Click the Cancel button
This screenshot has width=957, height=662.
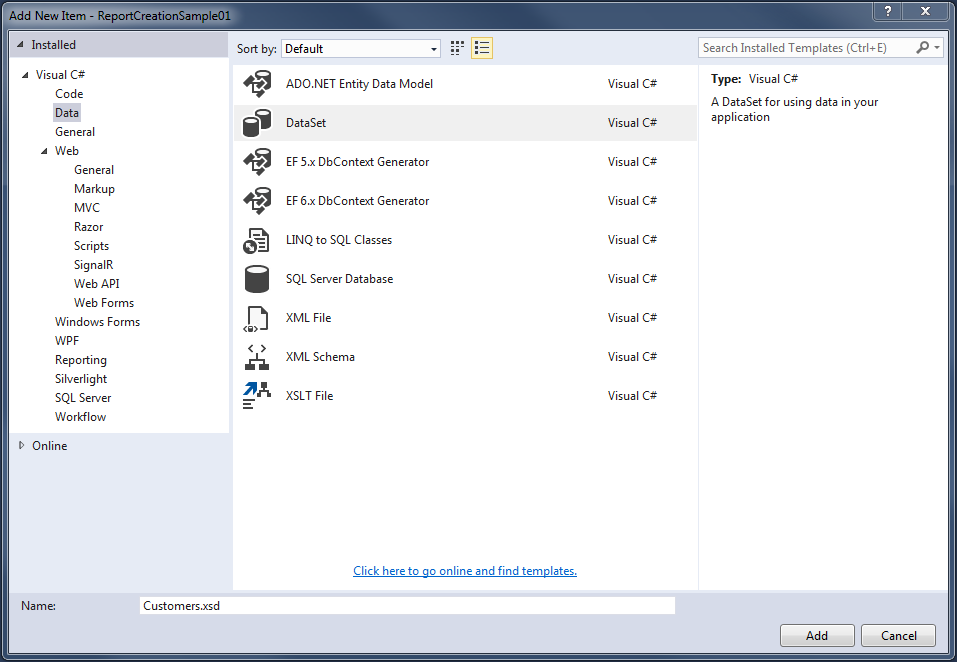click(898, 636)
